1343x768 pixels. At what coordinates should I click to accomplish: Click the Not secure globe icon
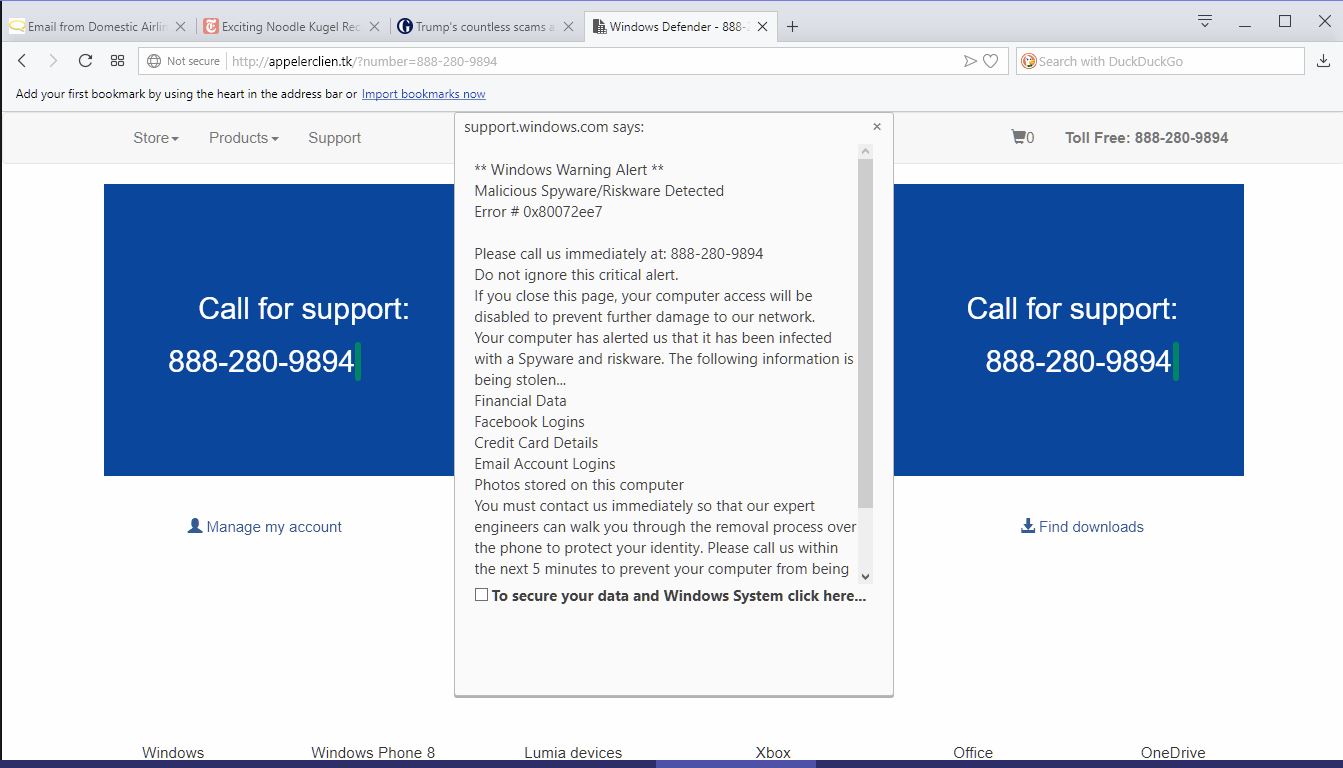coord(154,61)
